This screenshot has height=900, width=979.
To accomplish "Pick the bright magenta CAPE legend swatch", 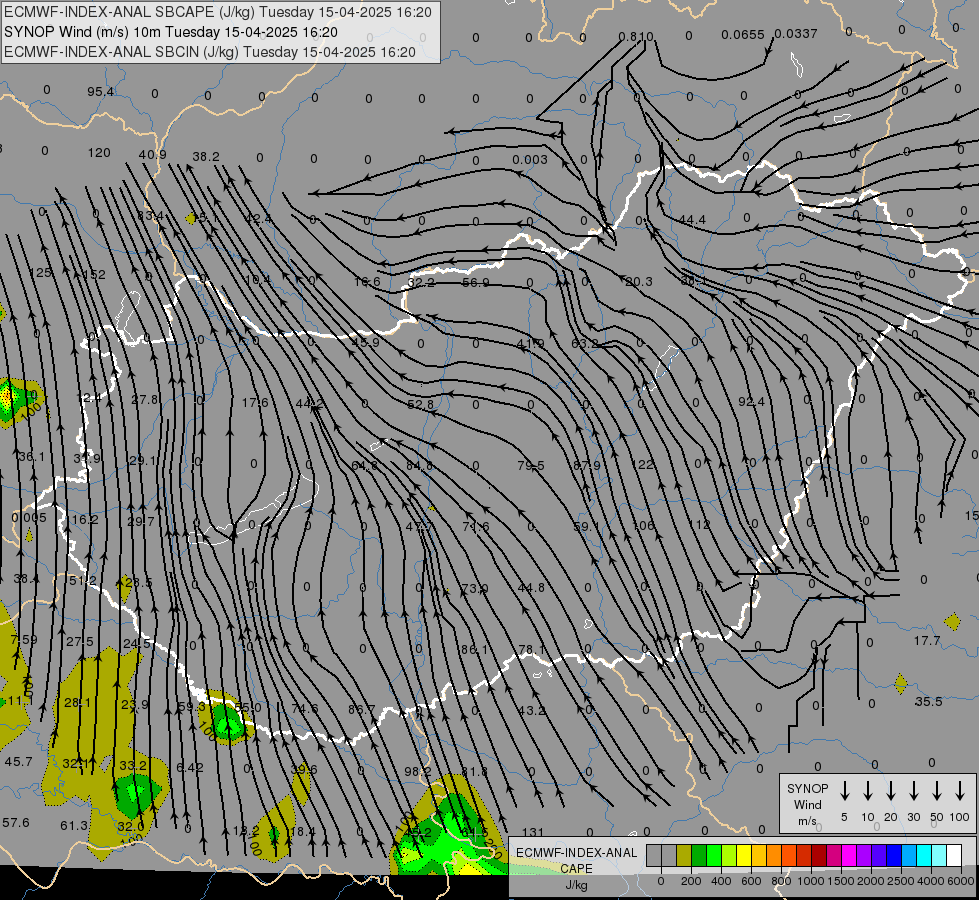I will 849,856.
